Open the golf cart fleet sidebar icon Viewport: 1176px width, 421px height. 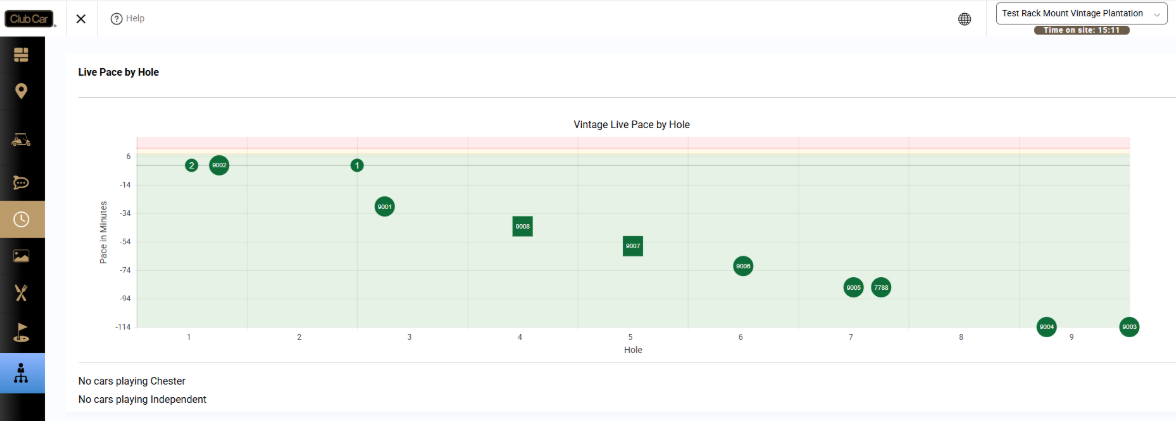click(21, 140)
